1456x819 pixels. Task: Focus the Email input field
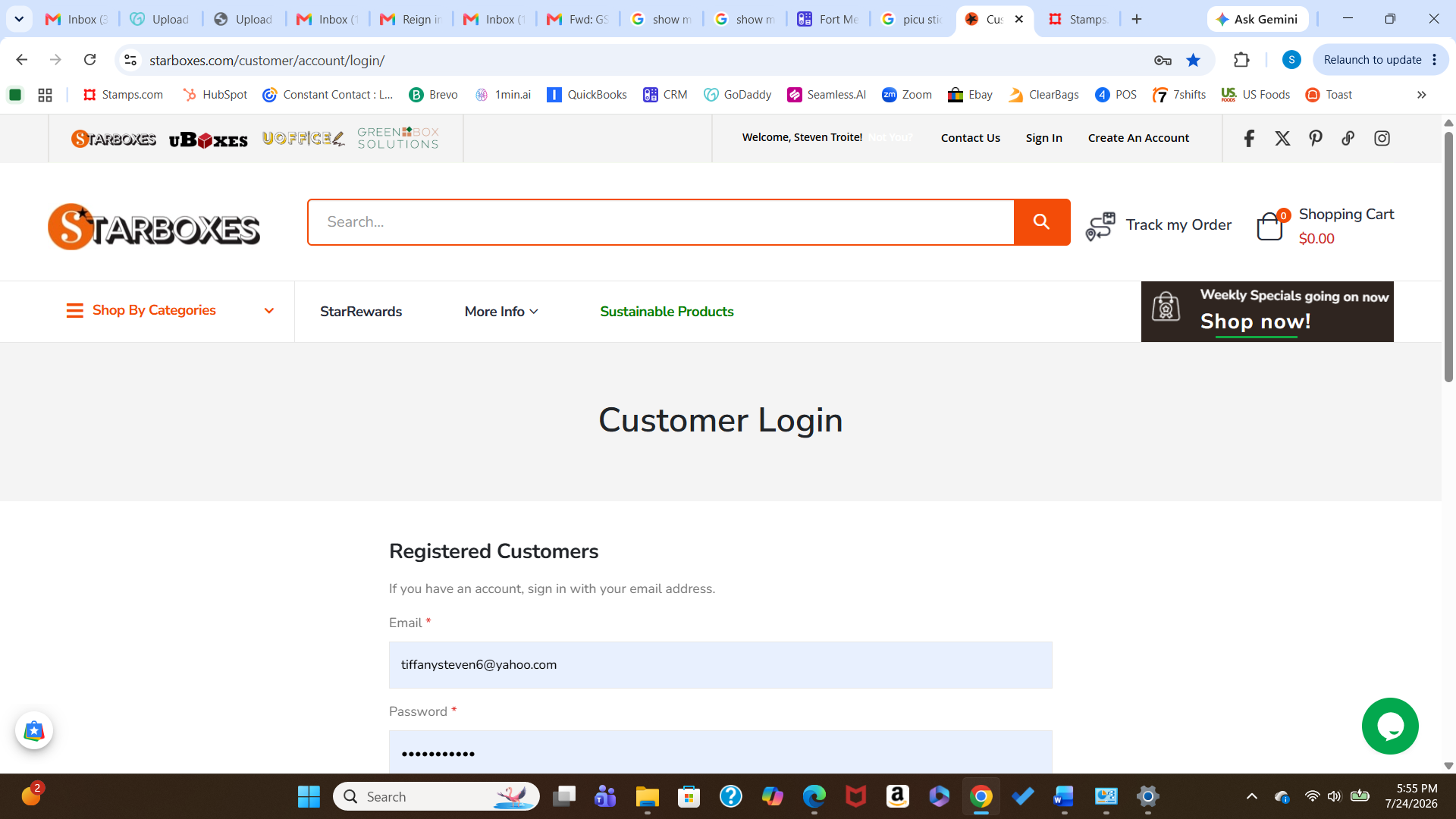coord(720,665)
